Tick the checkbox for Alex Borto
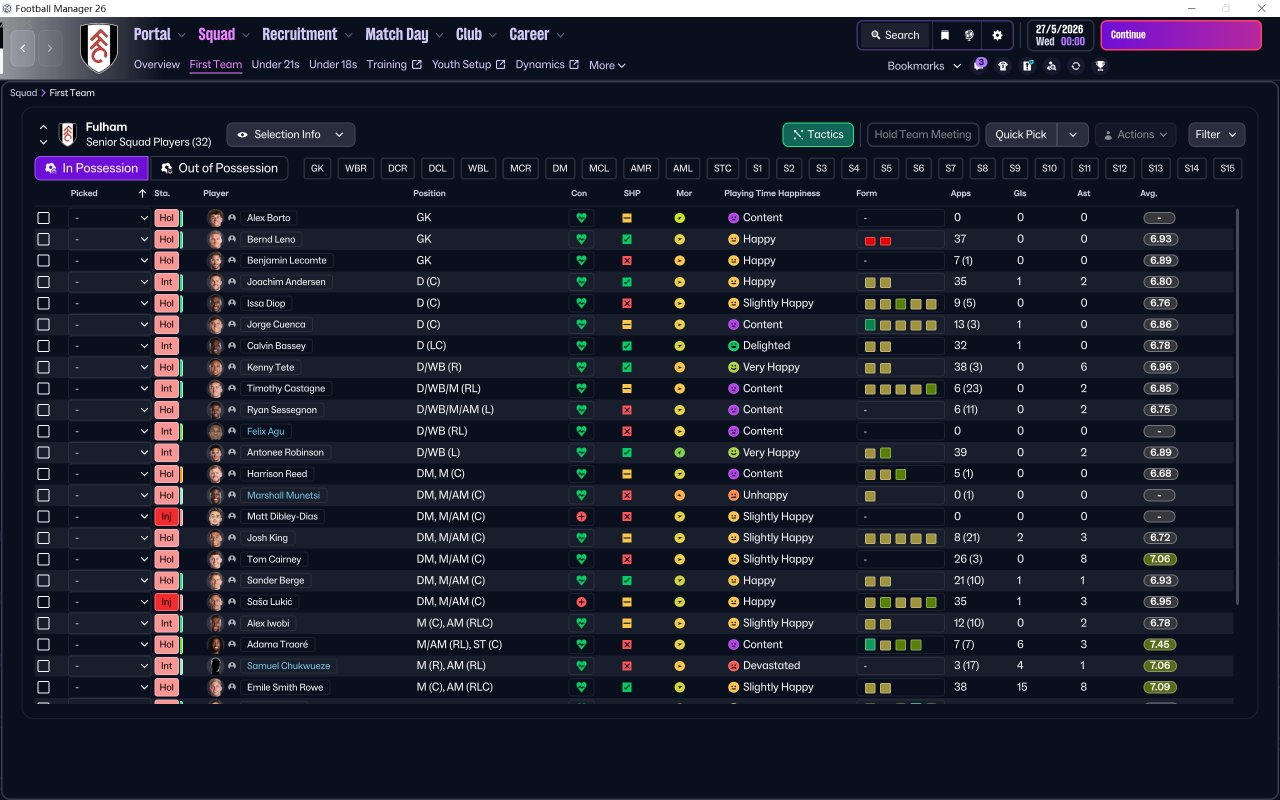 (x=43, y=218)
